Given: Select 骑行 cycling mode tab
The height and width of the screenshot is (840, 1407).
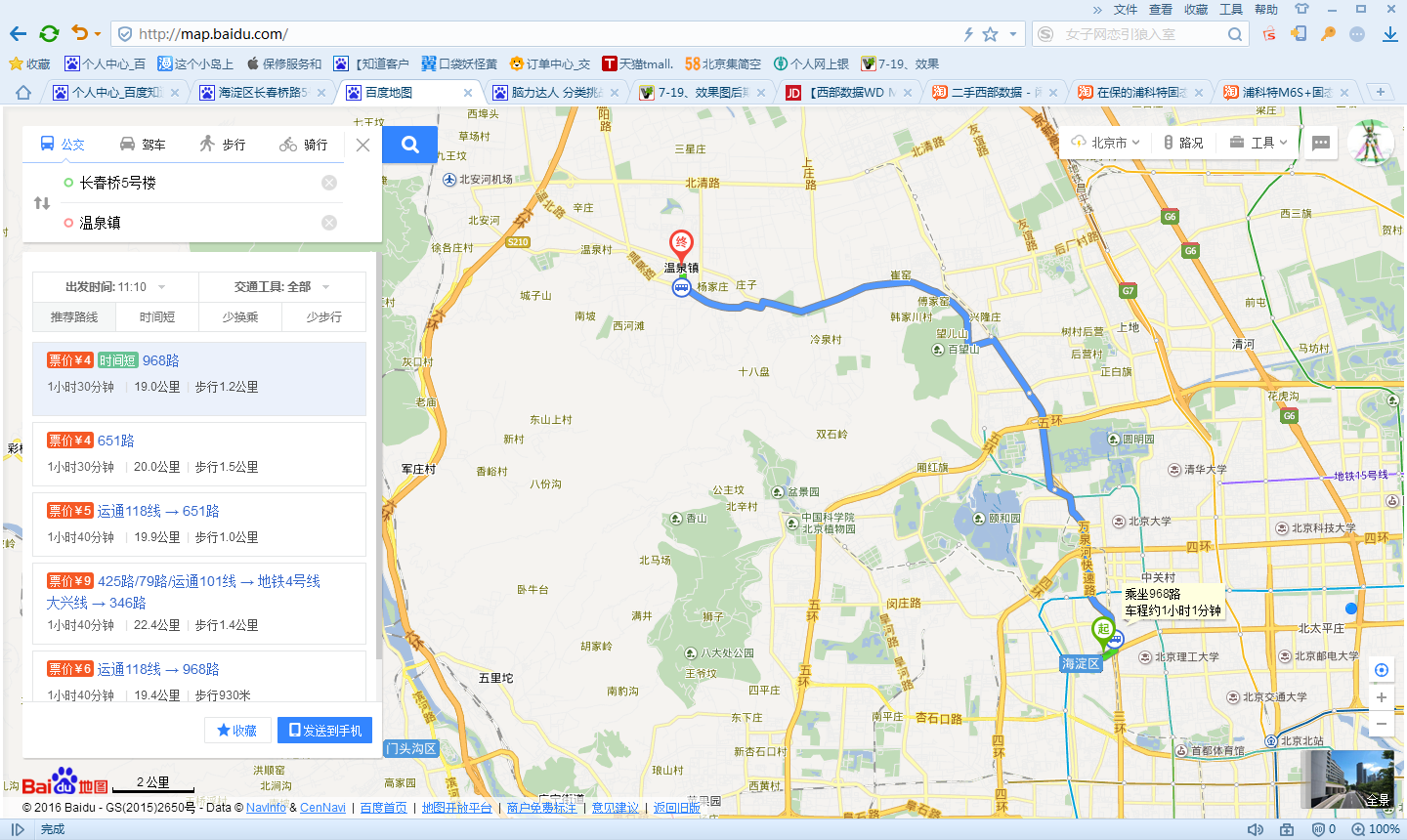Looking at the screenshot, I should click(x=304, y=145).
